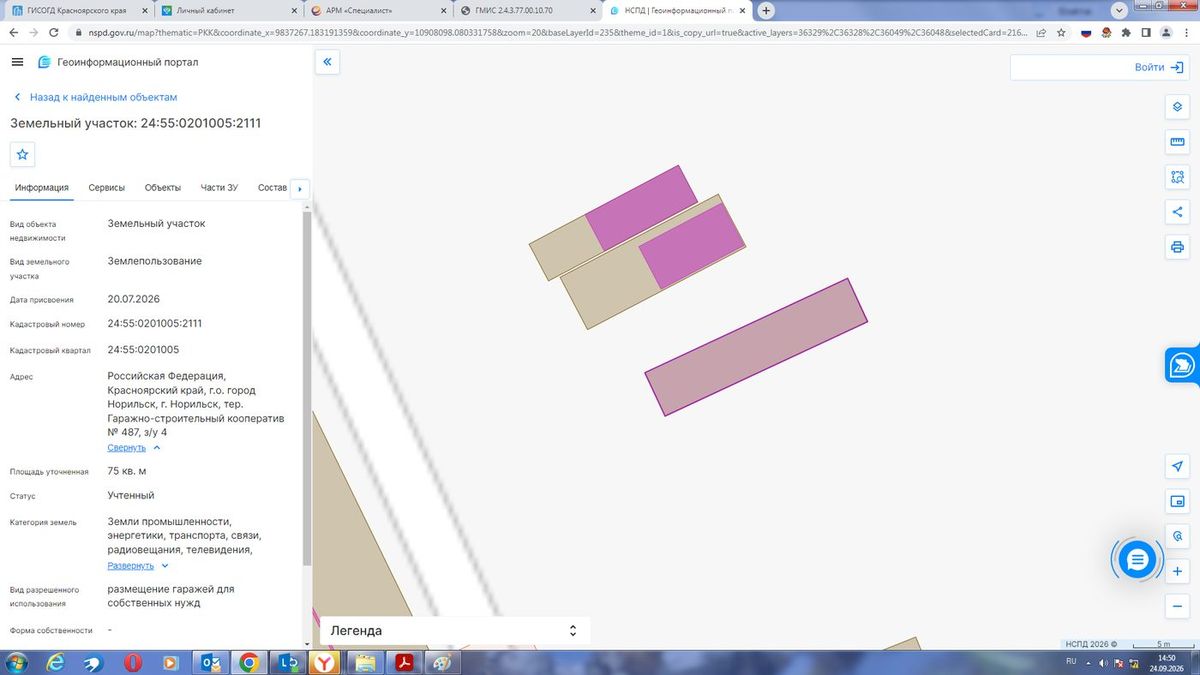Activate the search-by-area selection tool
1200x675 pixels.
pyautogui.click(x=1177, y=177)
